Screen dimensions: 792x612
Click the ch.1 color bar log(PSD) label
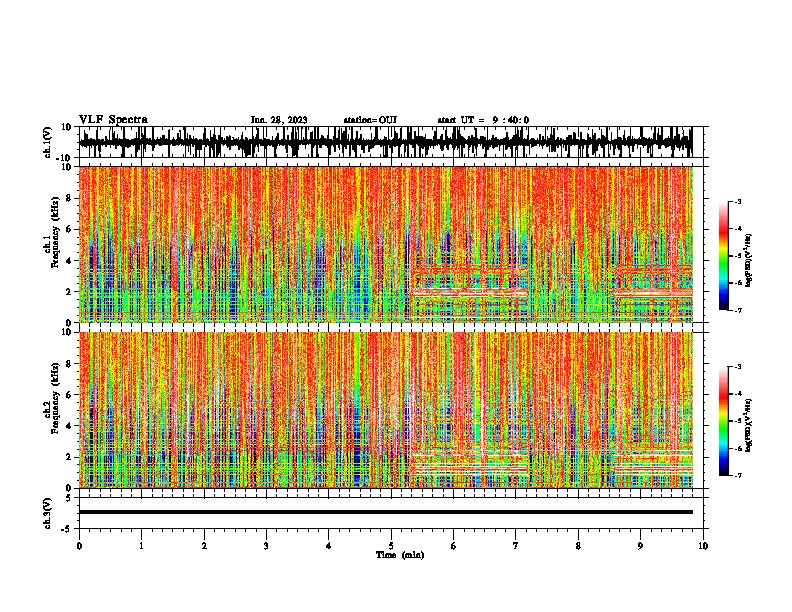(749, 261)
